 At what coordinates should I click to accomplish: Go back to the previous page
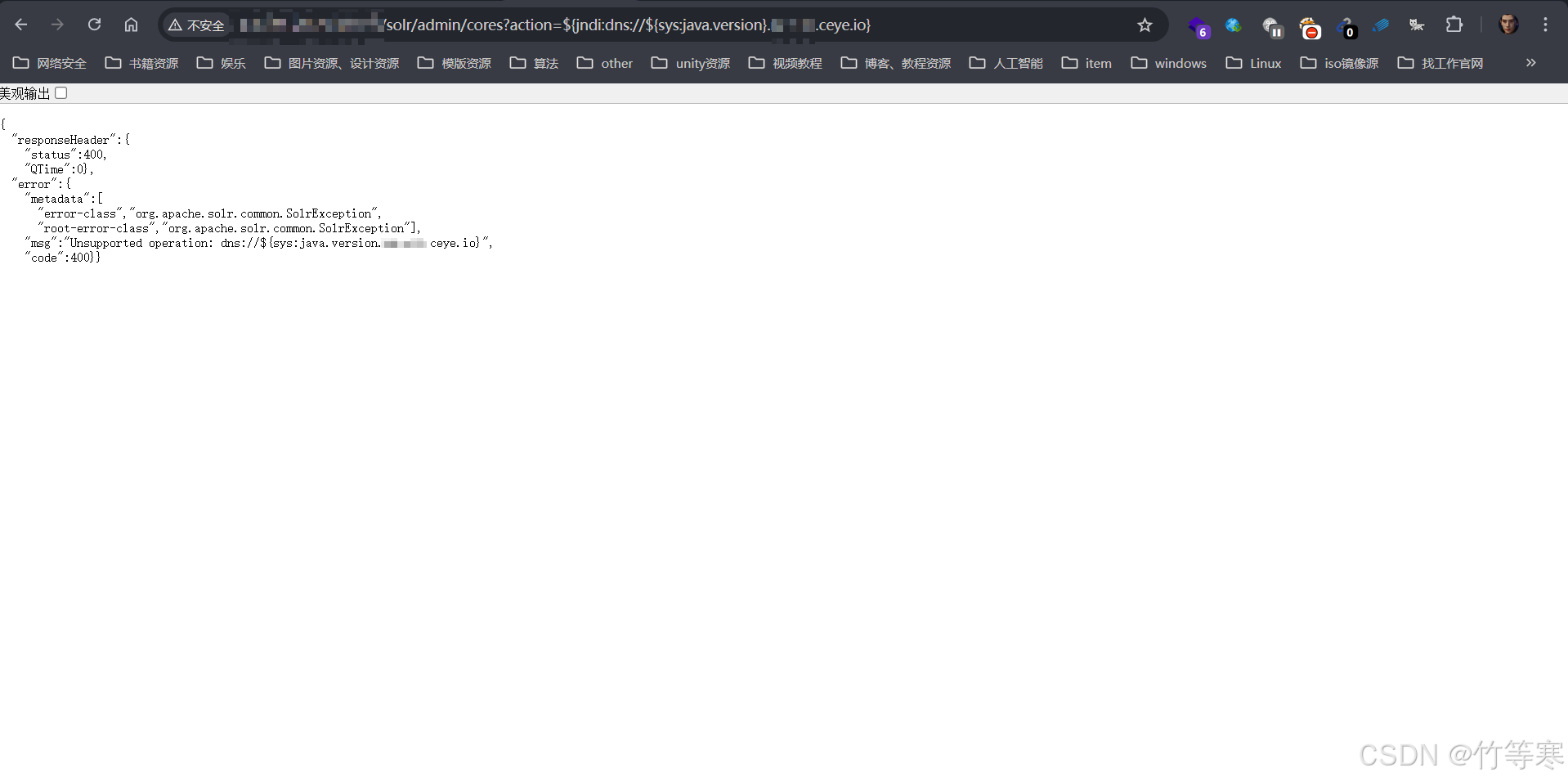(x=21, y=25)
